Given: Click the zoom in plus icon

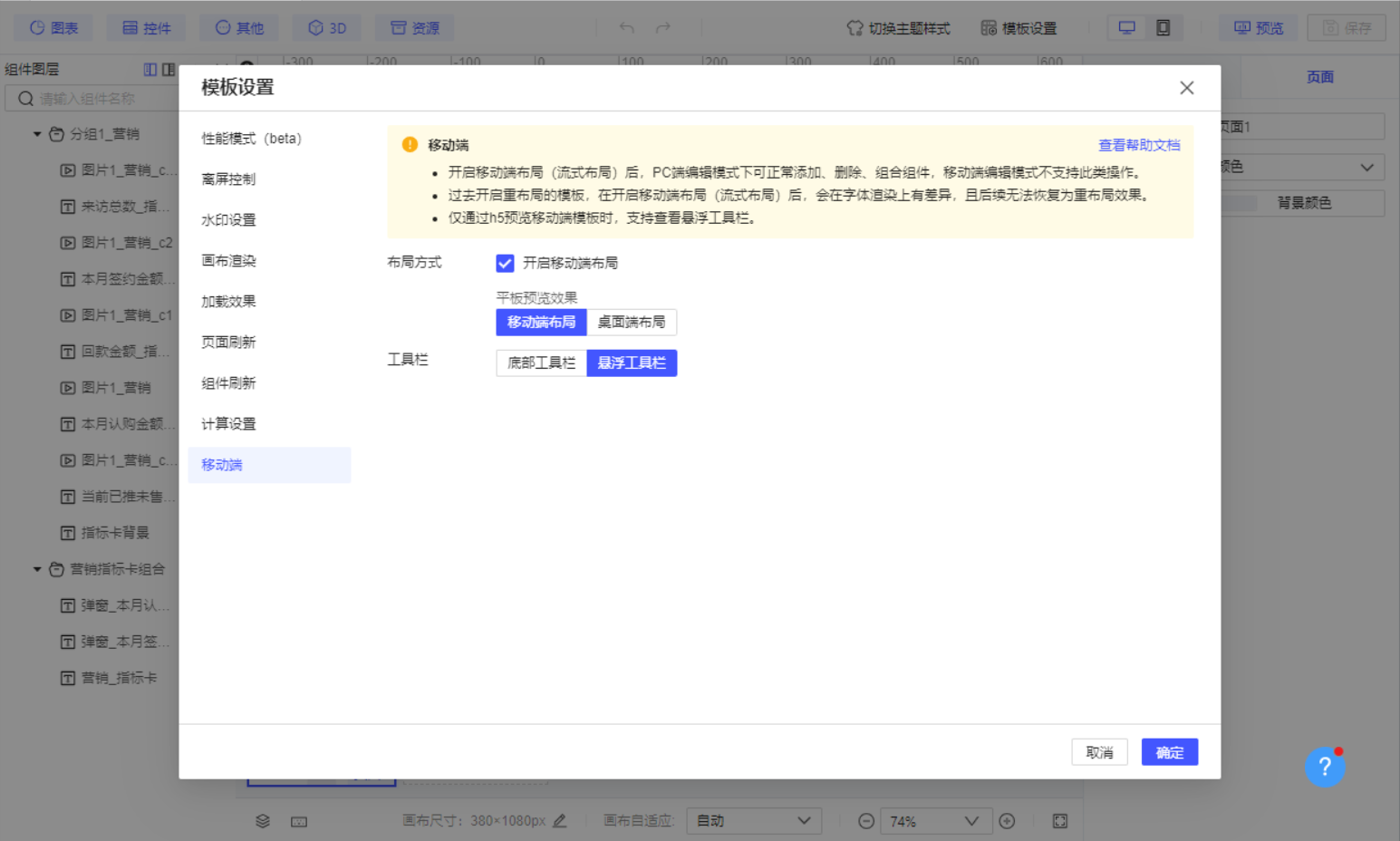Looking at the screenshot, I should coord(1007,821).
